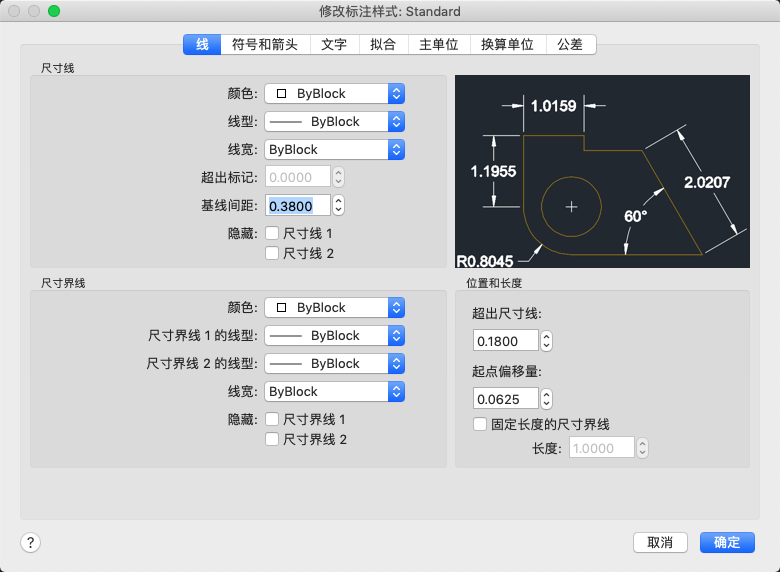This screenshot has height=572, width=780.
Task: Click the 超出标记 value field
Action: [297, 177]
